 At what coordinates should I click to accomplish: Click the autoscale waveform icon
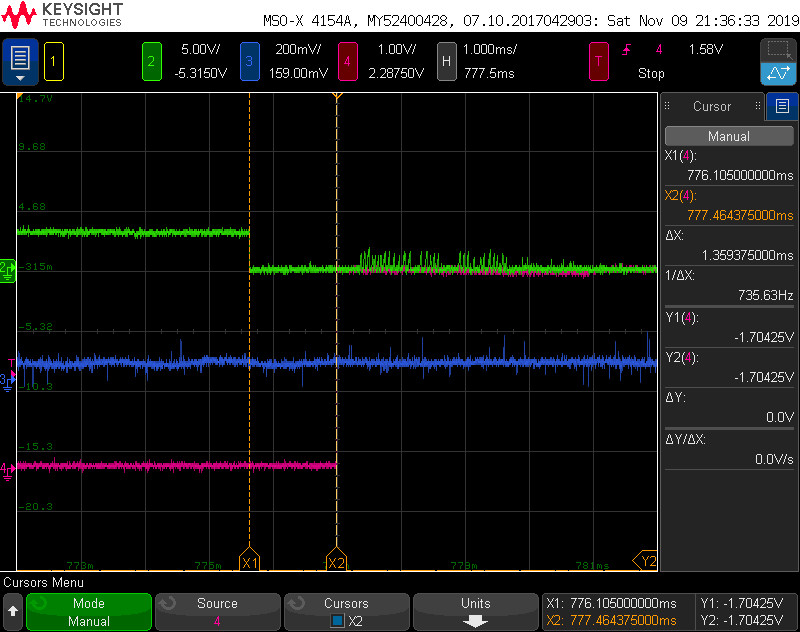coord(777,73)
